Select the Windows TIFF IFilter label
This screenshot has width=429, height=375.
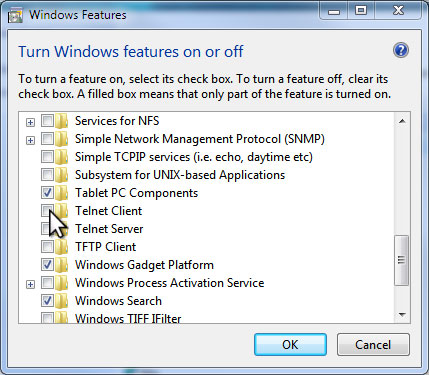pyautogui.click(x=128, y=318)
